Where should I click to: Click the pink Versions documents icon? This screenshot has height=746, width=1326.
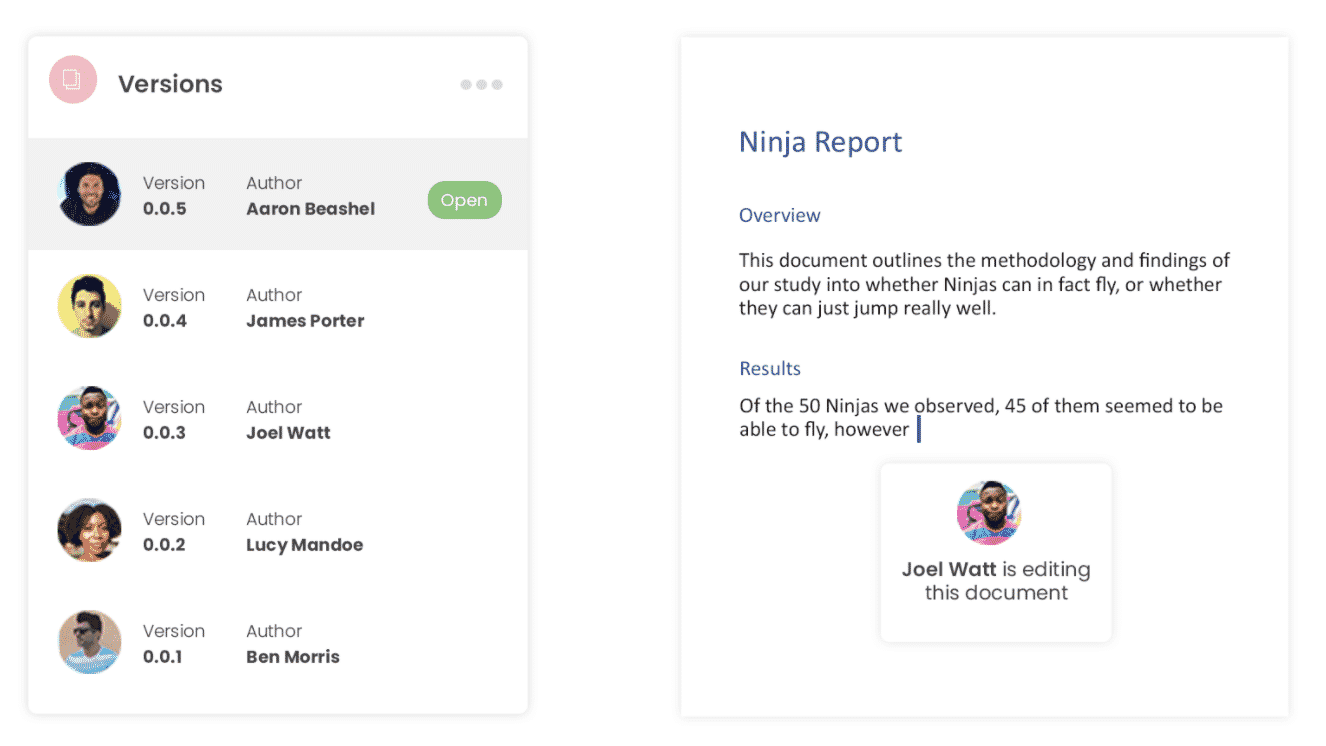coord(73,80)
